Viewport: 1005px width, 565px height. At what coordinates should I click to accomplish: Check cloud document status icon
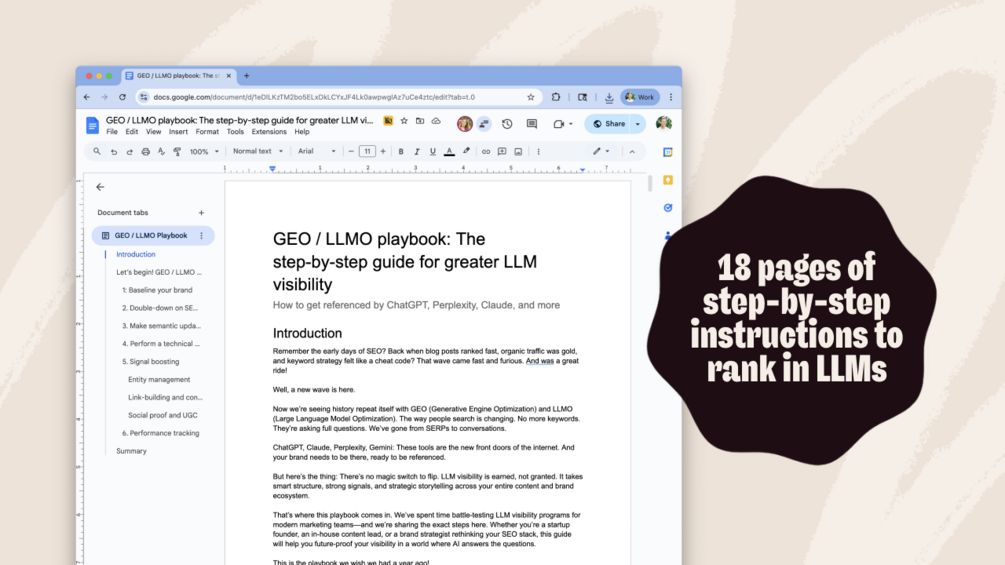tap(436, 120)
